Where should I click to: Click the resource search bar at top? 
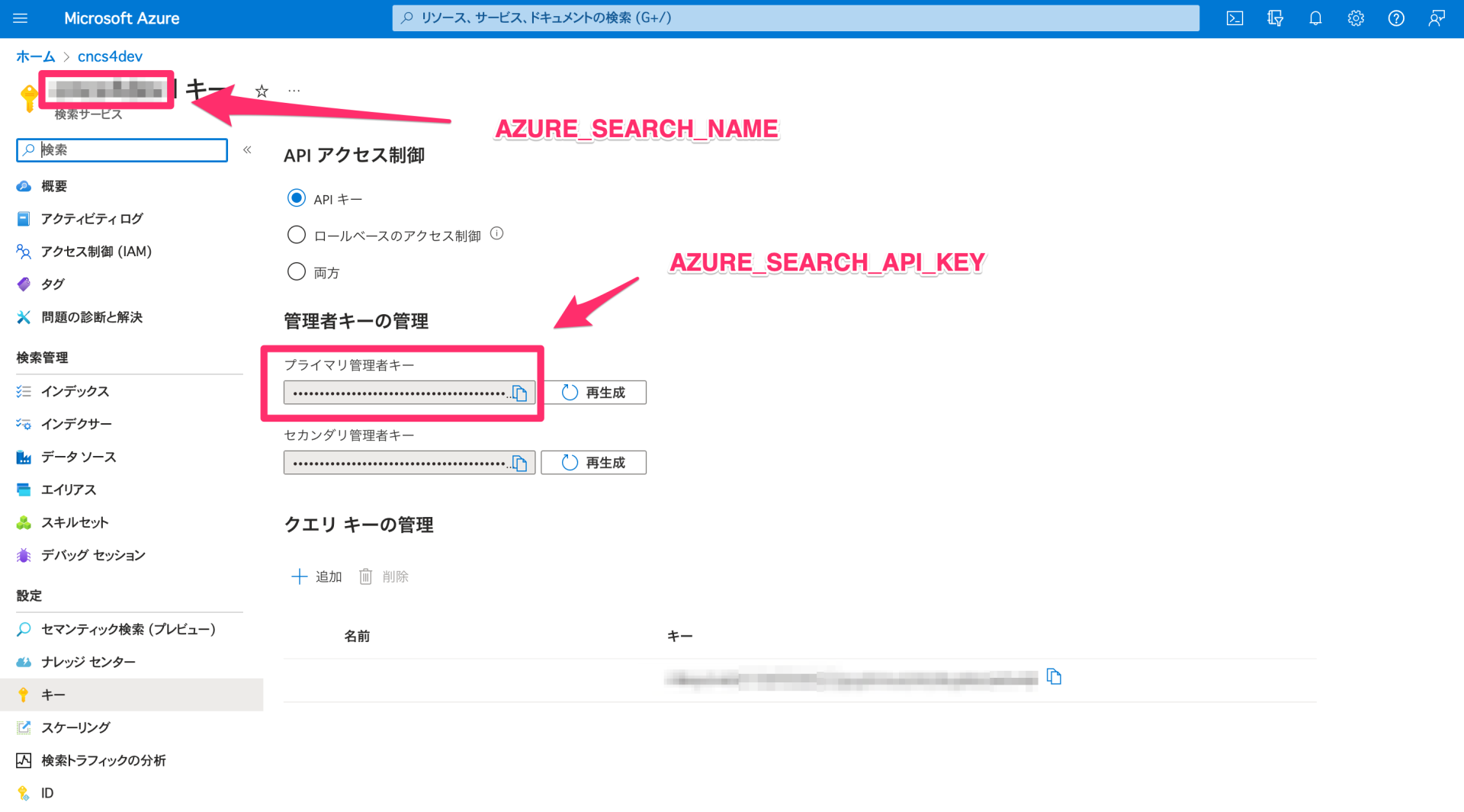[x=795, y=18]
